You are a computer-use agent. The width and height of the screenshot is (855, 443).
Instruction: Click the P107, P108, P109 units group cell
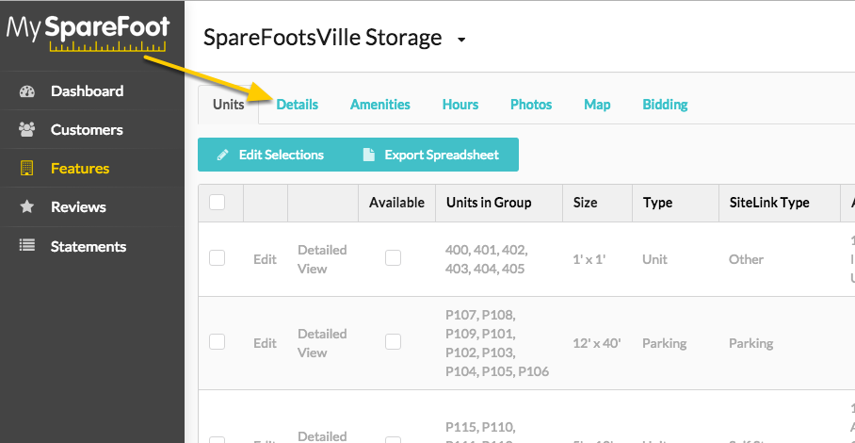pyautogui.click(x=497, y=343)
